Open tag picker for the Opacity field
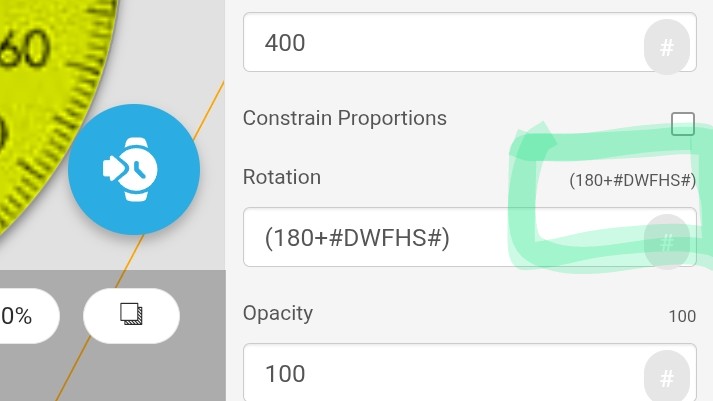Viewport: 713px width, 401px height. (x=668, y=378)
